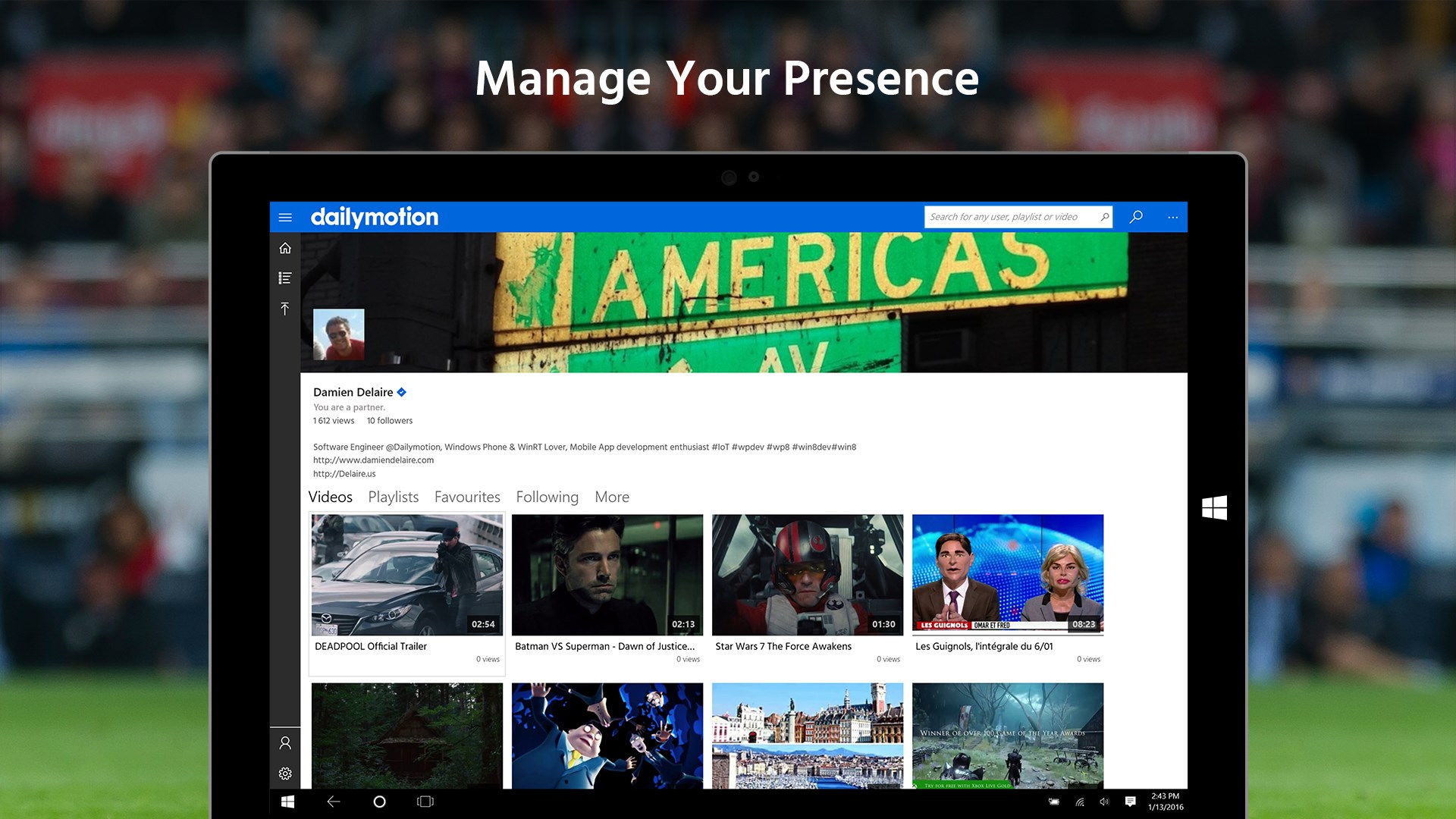Switch to the Playlists tab
The image size is (1456, 819).
[x=394, y=497]
